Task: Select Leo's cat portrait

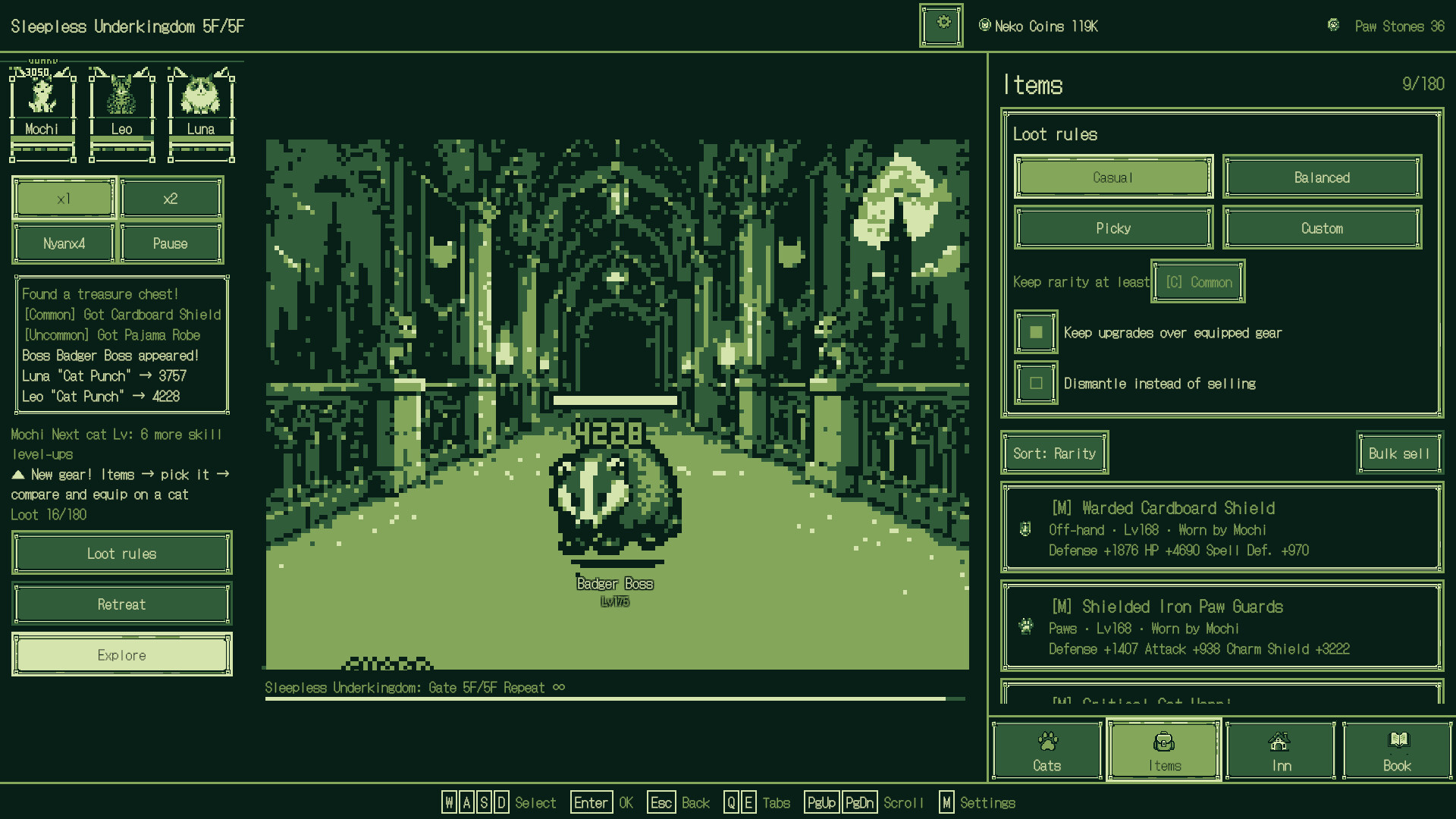Action: tap(121, 114)
